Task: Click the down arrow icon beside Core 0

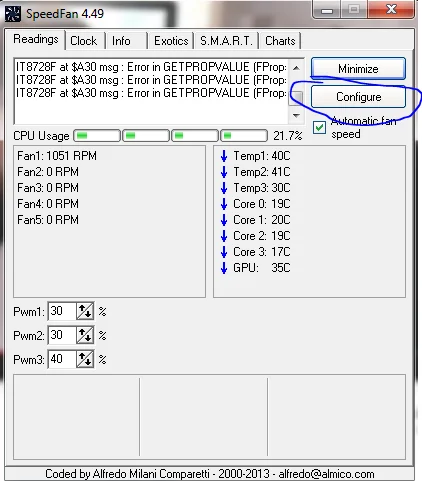Action: point(224,204)
